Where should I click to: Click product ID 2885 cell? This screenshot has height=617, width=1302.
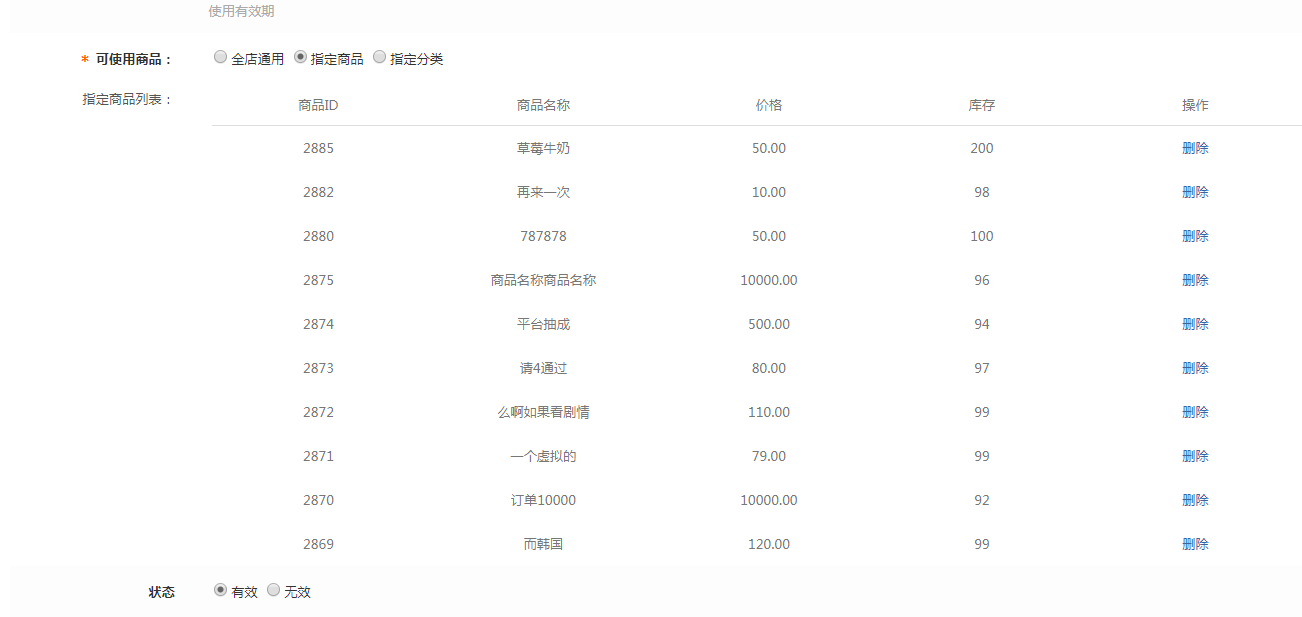point(318,148)
